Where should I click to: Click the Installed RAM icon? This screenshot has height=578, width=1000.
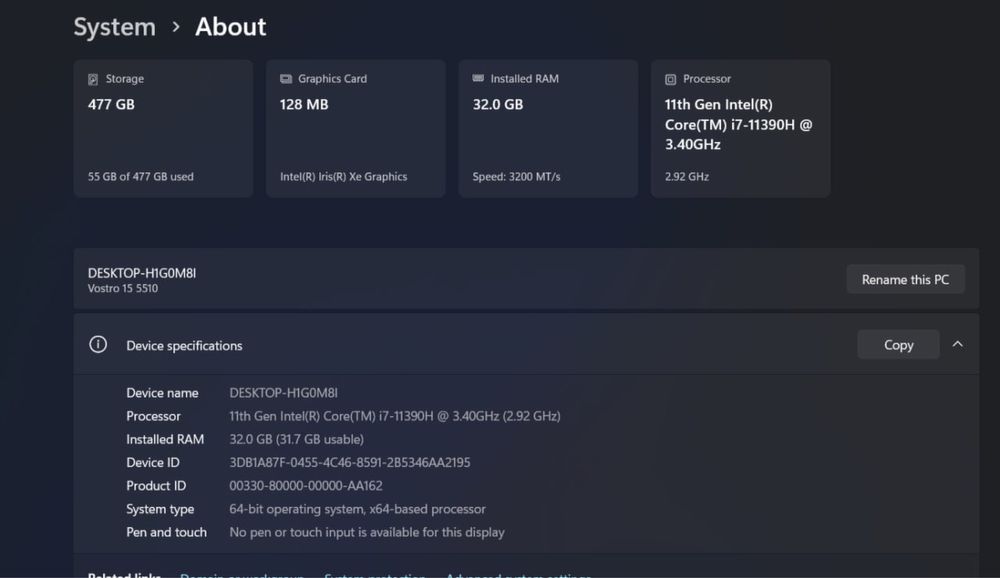pos(478,78)
